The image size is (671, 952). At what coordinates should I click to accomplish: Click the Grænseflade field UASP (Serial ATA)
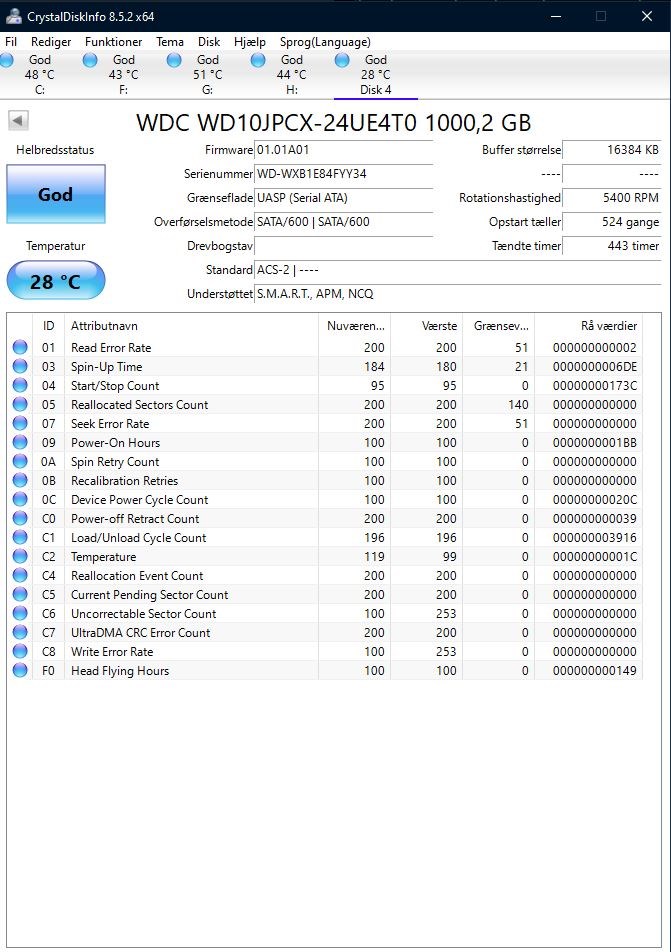[x=343, y=198]
